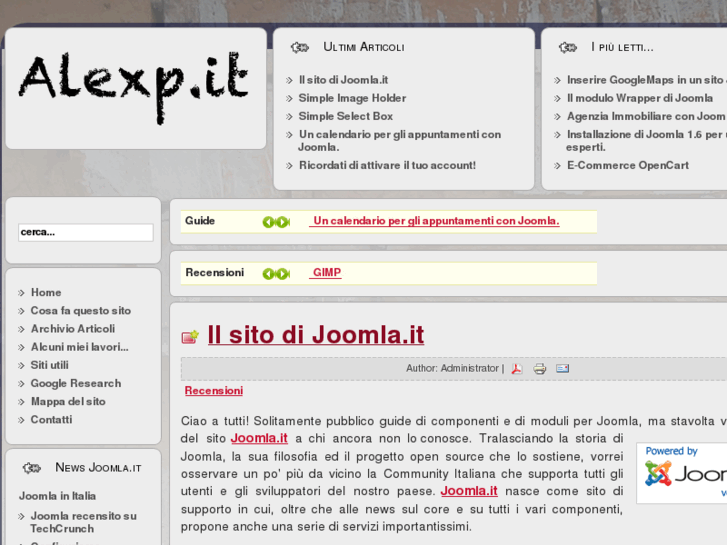Open Inserire GoogleMaps in un sito link
The width and height of the screenshot is (727, 545).
(646, 80)
